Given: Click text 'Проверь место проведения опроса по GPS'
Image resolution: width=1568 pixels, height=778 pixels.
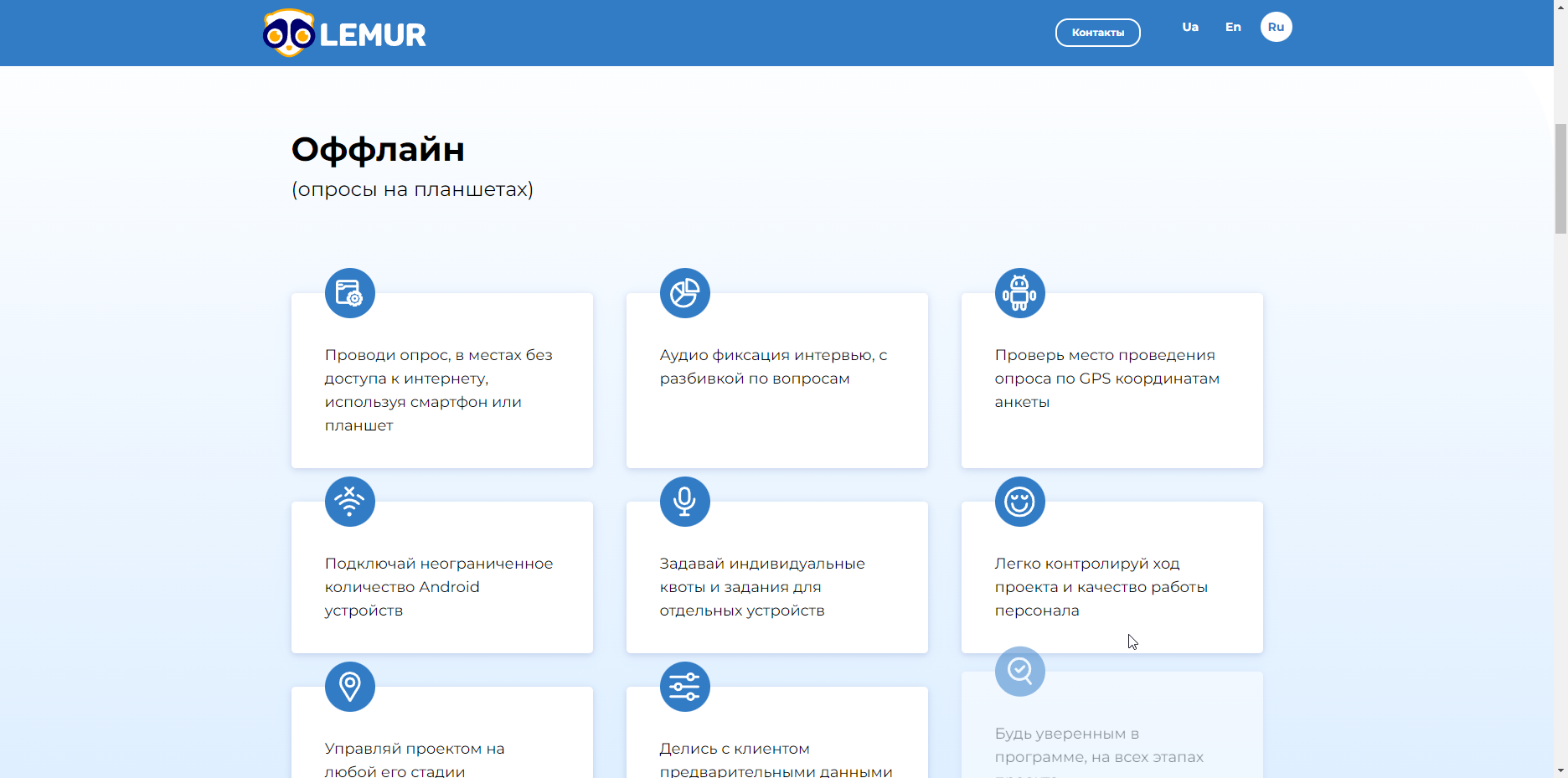Looking at the screenshot, I should [1106, 367].
